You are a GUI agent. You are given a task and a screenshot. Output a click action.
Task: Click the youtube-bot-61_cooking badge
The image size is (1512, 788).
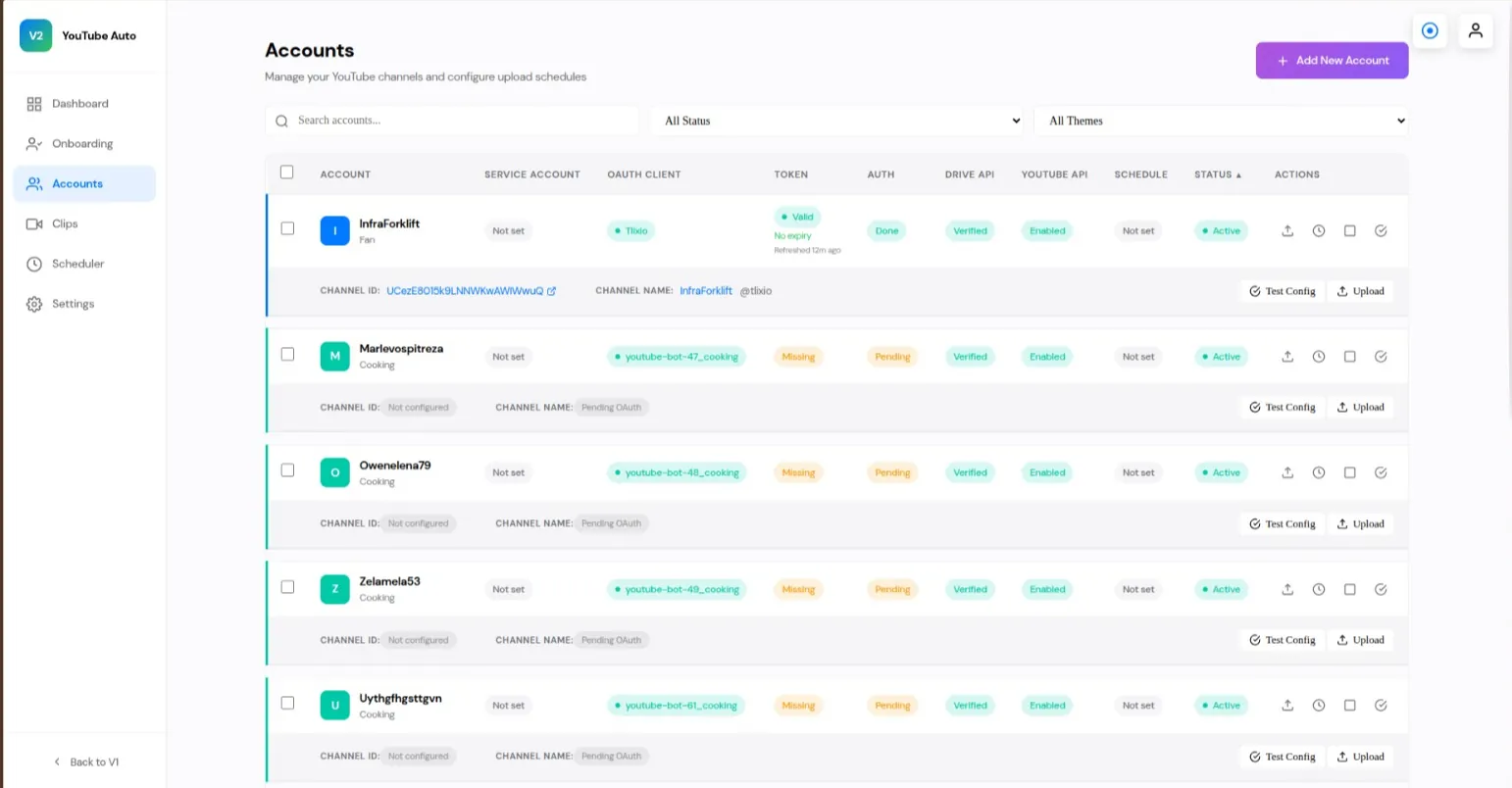tap(676, 706)
